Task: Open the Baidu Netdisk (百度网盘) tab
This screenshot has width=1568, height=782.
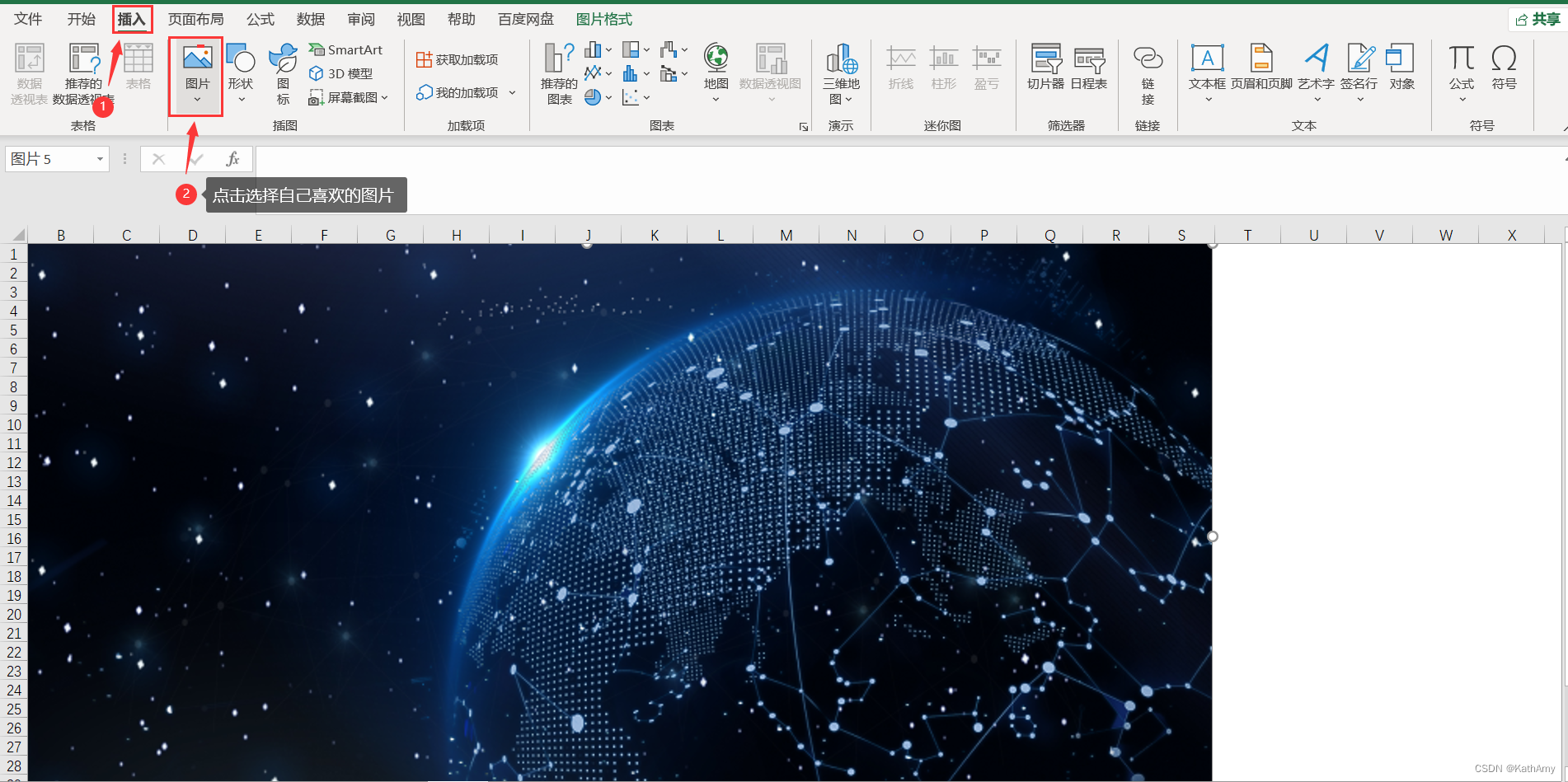Action: click(526, 19)
